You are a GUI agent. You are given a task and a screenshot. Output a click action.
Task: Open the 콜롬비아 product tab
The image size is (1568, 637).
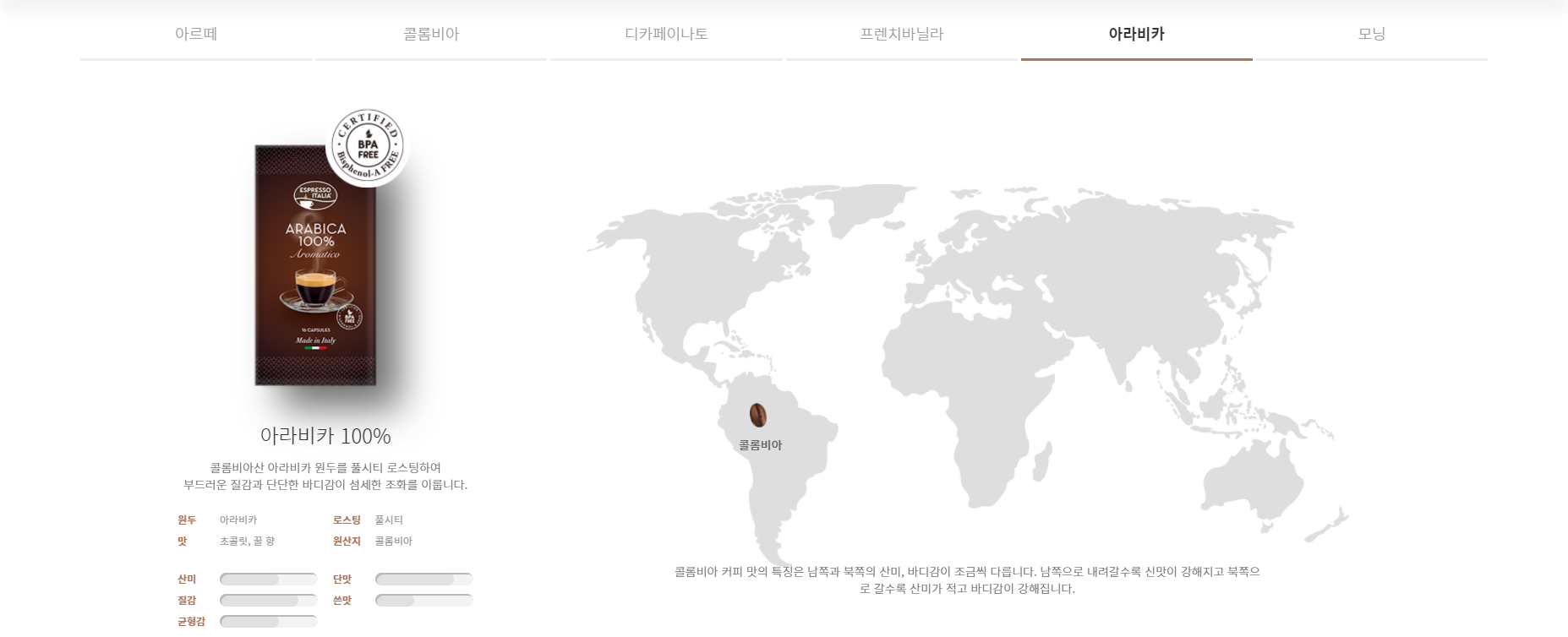point(431,34)
